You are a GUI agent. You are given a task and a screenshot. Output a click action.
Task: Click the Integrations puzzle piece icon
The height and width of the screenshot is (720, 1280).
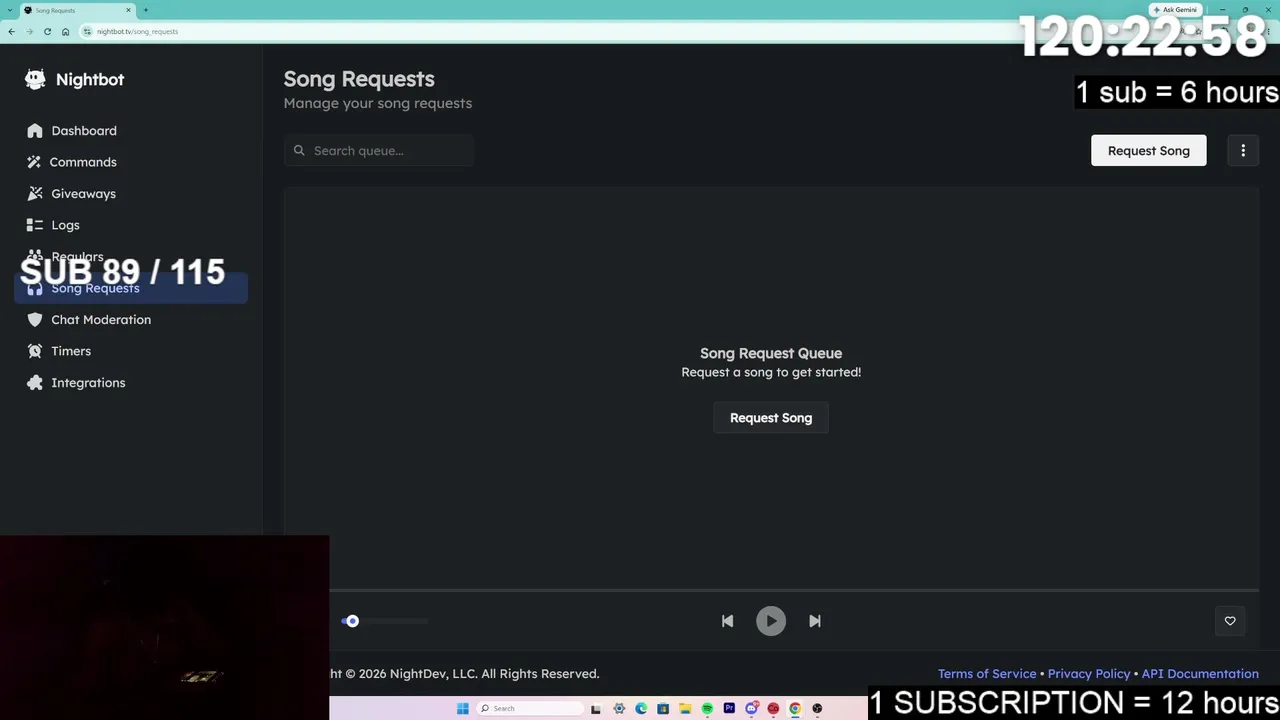(35, 383)
